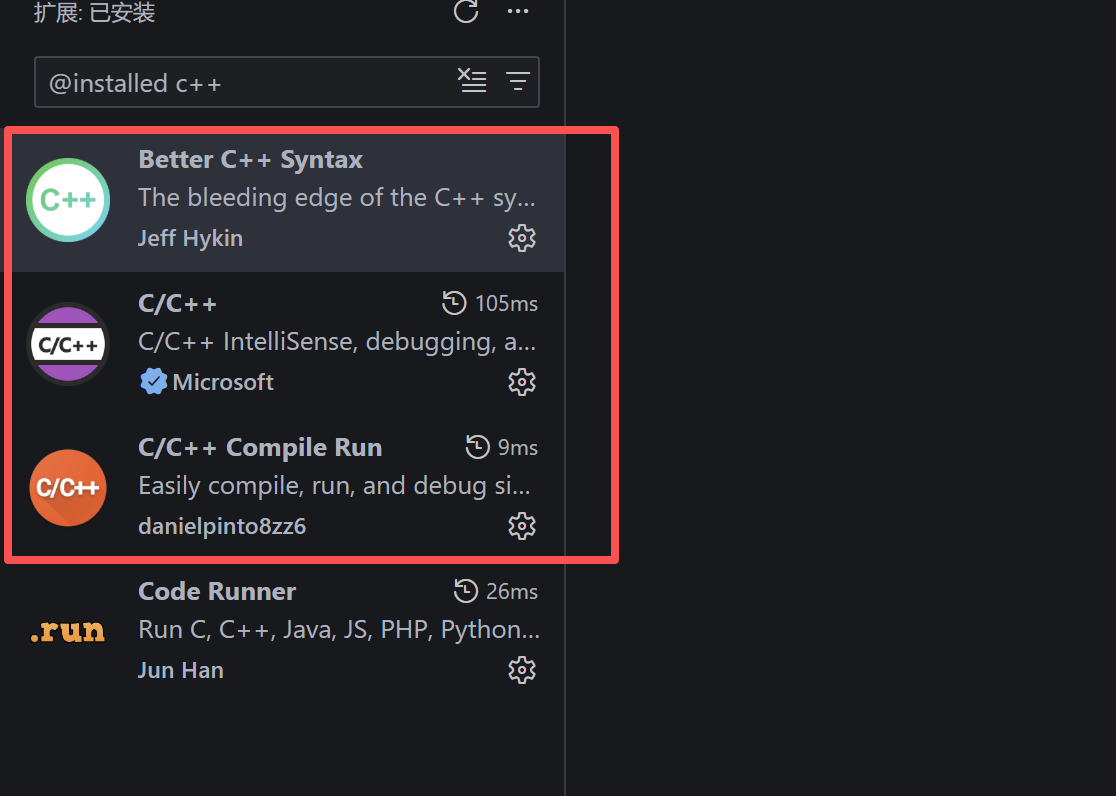Click the Jeff Hykin publisher name

click(191, 238)
